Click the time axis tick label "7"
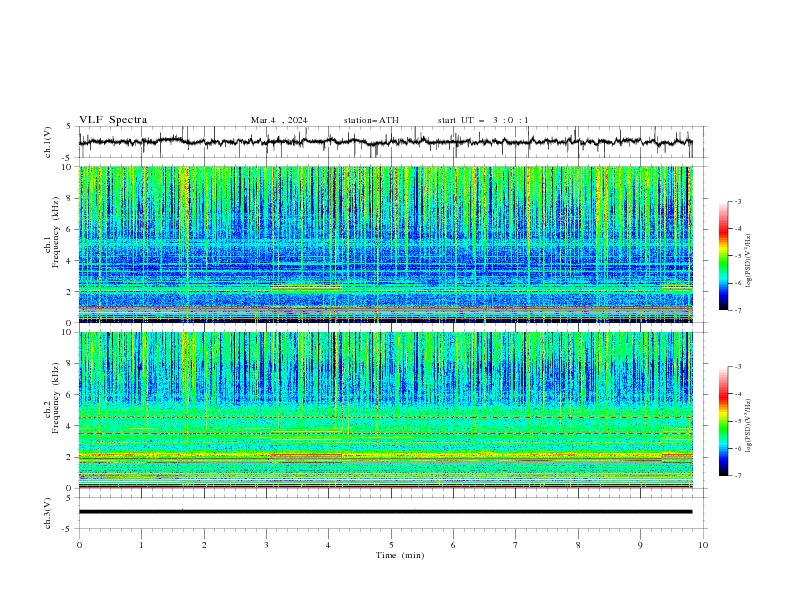The height and width of the screenshot is (612, 792). pyautogui.click(x=516, y=545)
